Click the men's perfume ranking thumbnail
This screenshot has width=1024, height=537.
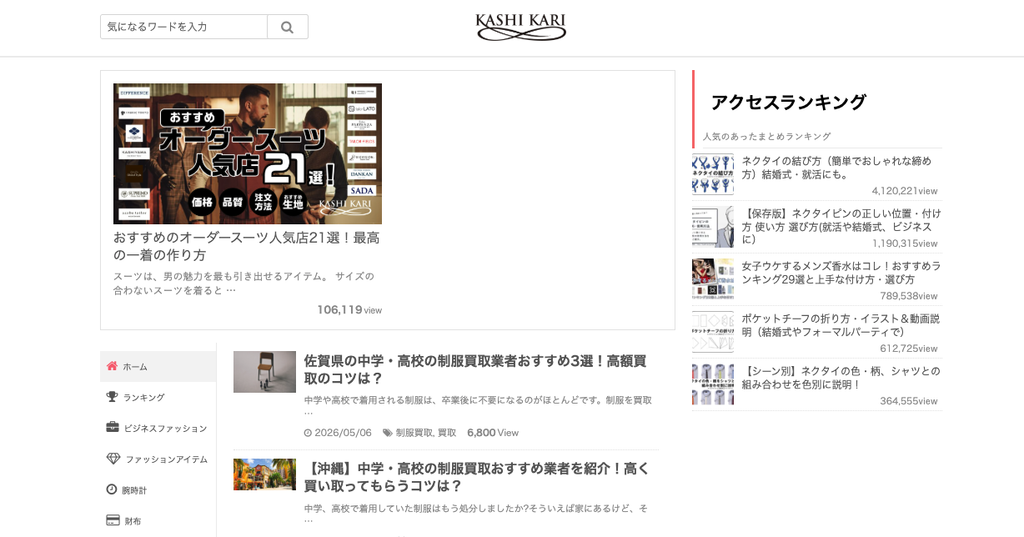tap(712, 279)
